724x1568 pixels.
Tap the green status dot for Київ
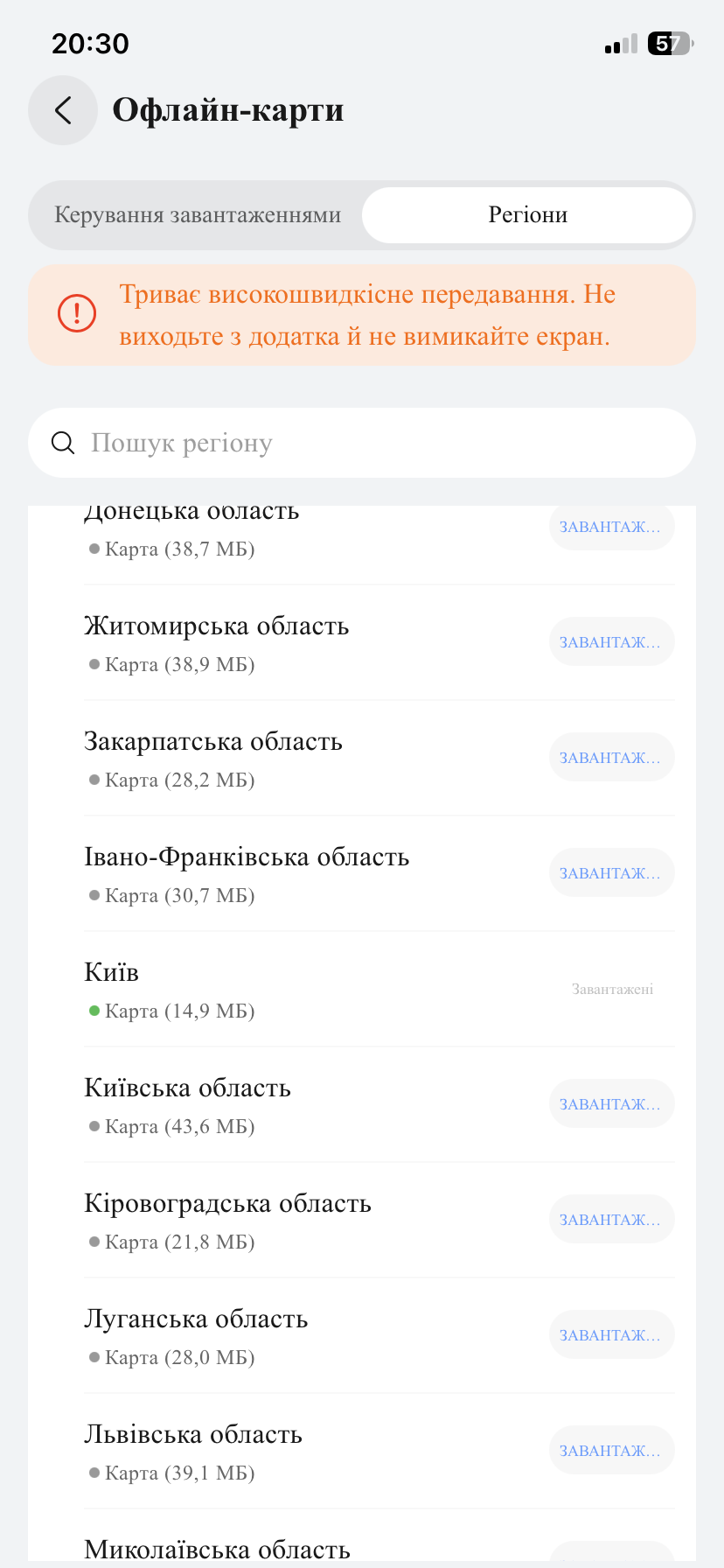94,1011
